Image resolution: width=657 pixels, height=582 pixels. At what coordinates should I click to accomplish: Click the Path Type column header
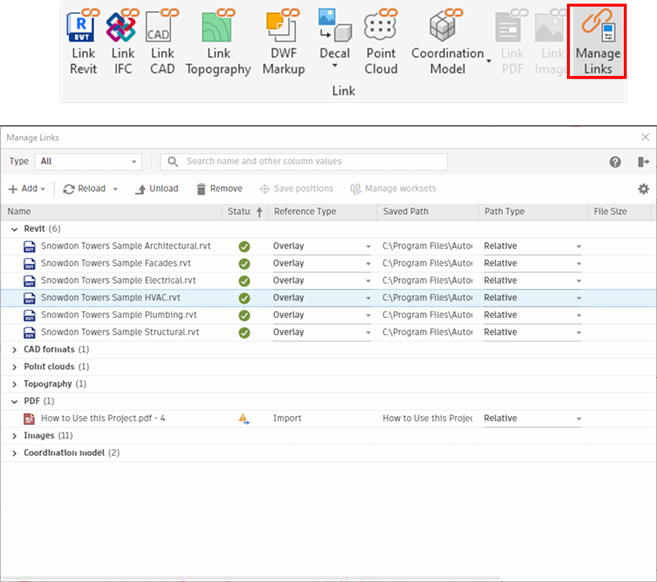[x=533, y=212]
